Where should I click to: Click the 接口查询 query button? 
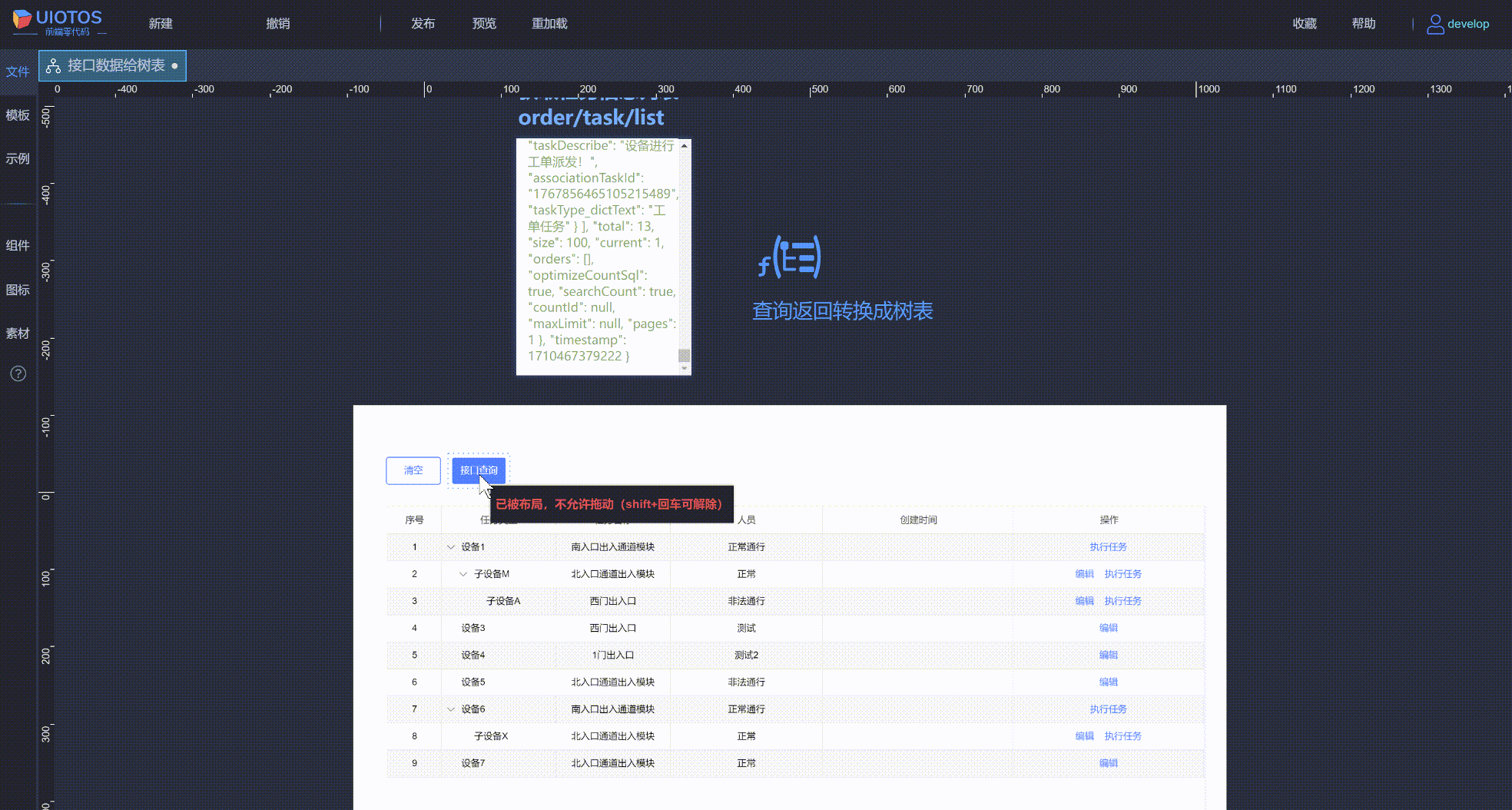point(478,470)
